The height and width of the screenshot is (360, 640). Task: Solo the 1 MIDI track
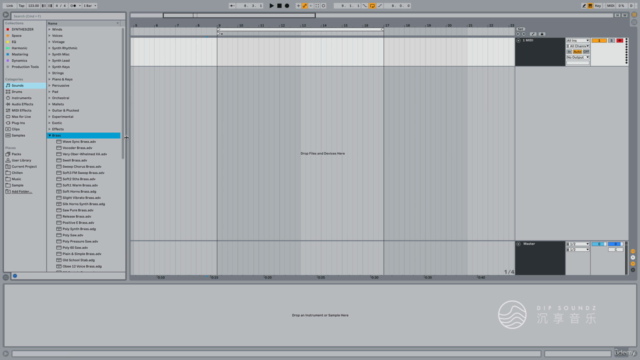point(611,40)
